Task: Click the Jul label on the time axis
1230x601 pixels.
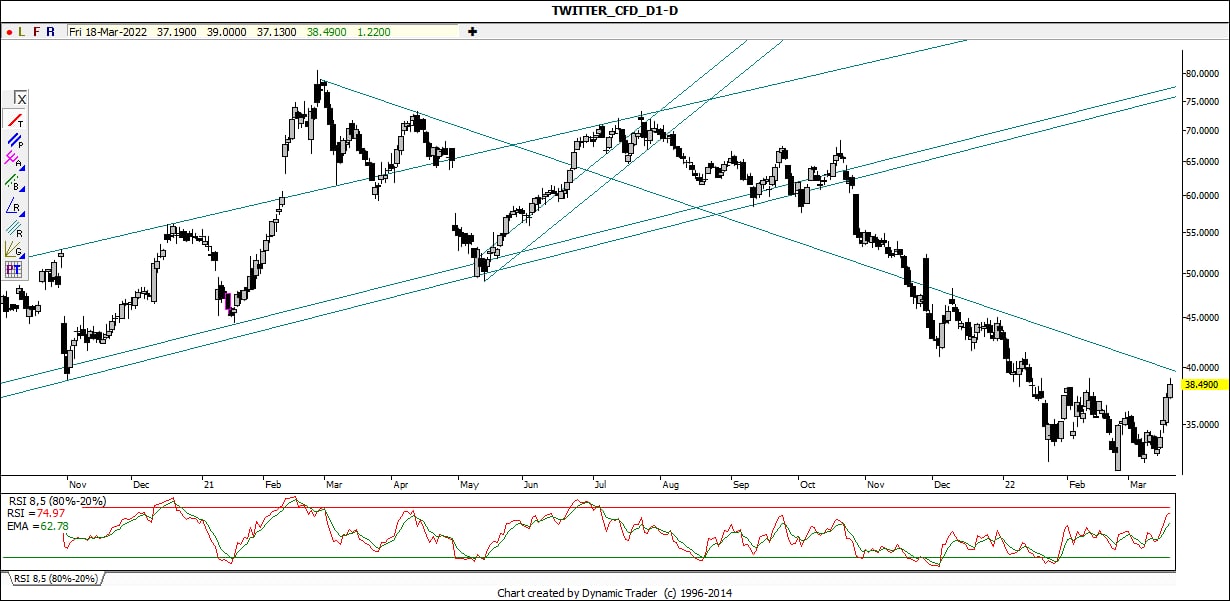Action: point(601,484)
